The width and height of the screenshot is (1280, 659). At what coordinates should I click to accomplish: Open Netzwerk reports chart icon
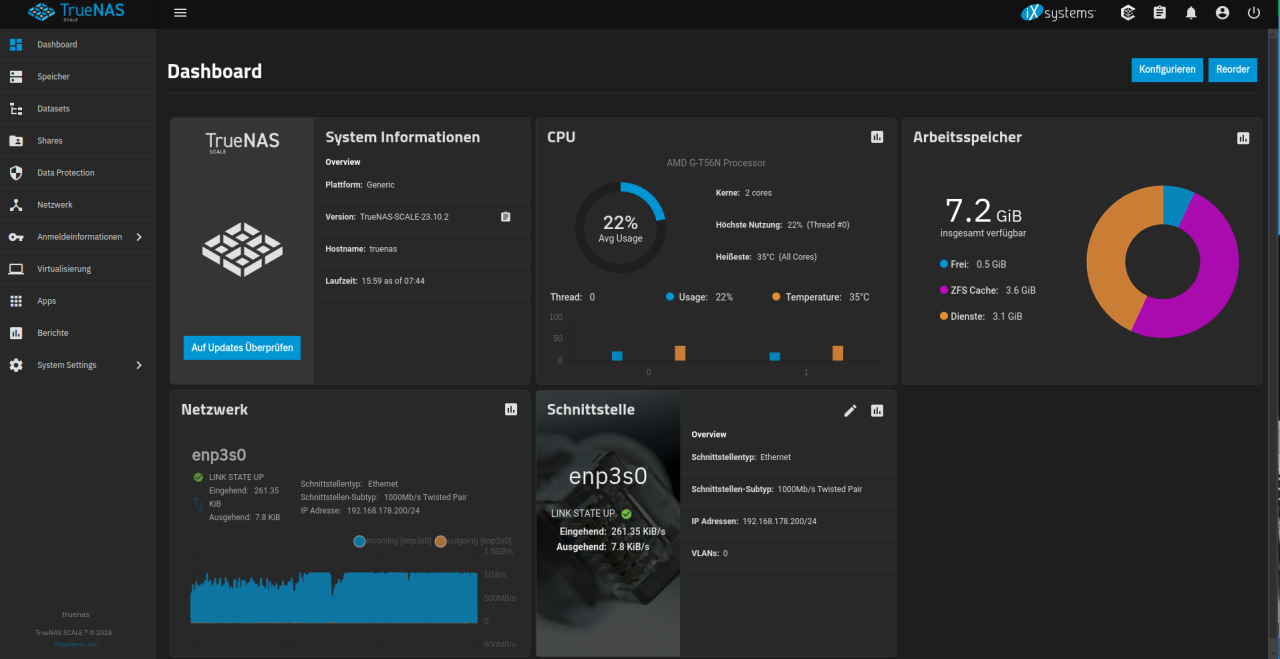pos(511,409)
